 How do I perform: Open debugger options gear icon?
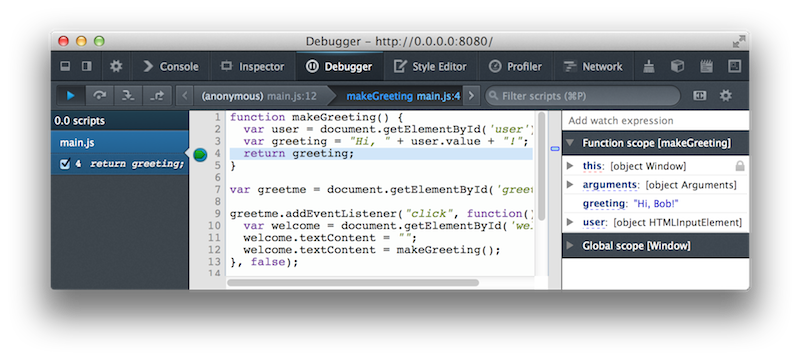[725, 95]
